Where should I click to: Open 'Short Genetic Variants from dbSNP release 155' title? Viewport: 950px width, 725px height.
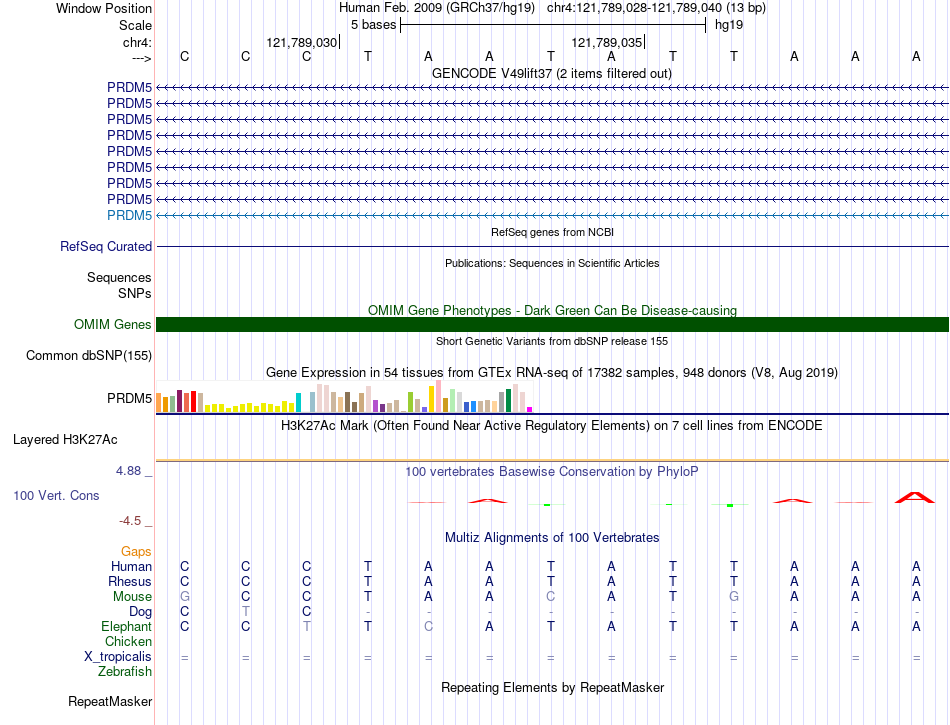[x=552, y=341]
